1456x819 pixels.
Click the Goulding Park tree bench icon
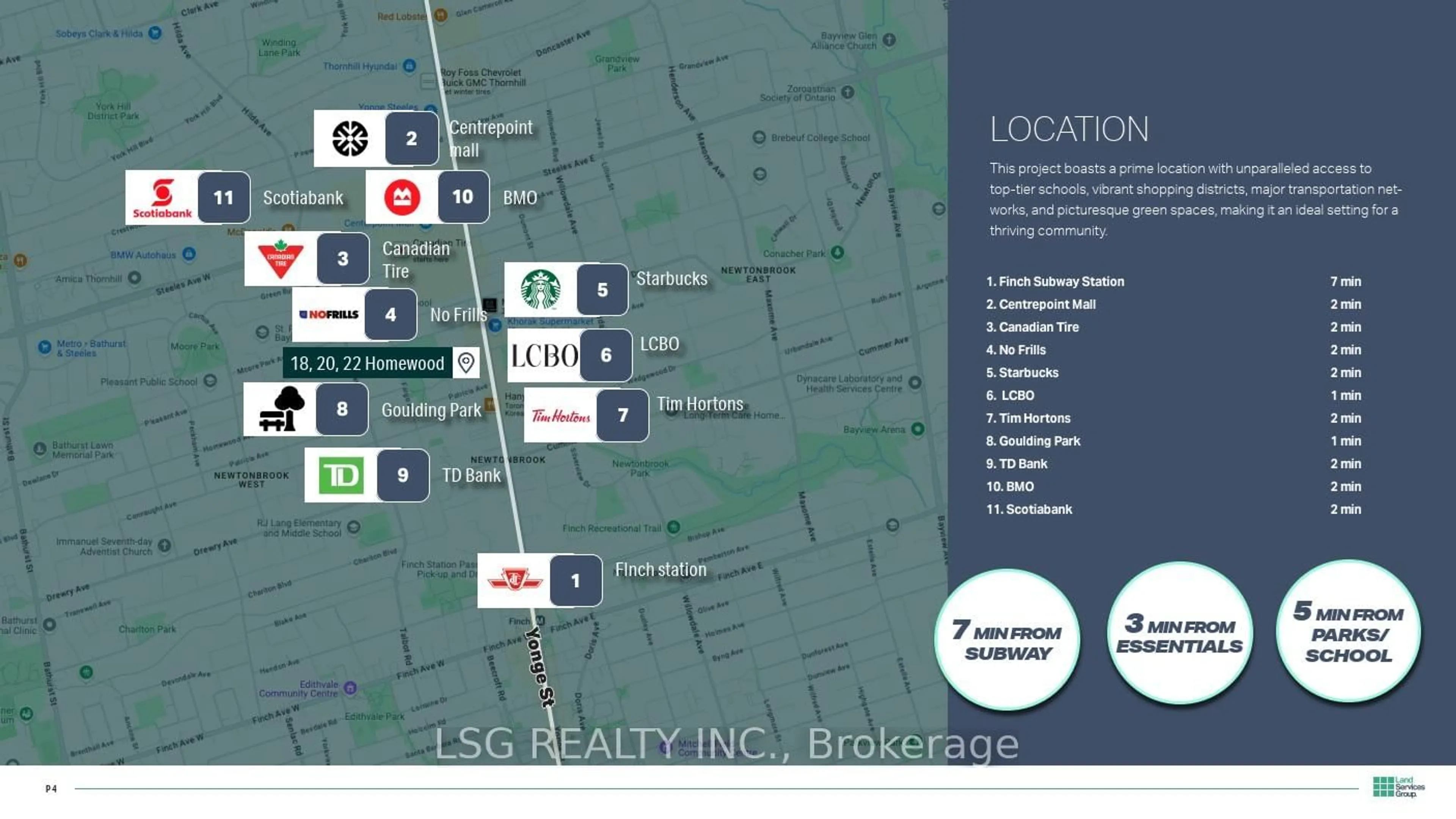click(281, 409)
